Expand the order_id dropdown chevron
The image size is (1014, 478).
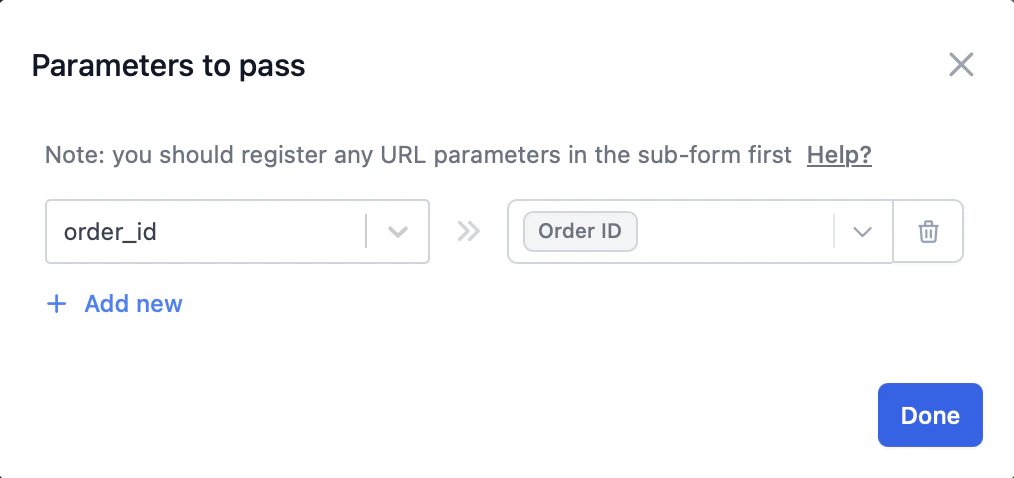(398, 232)
